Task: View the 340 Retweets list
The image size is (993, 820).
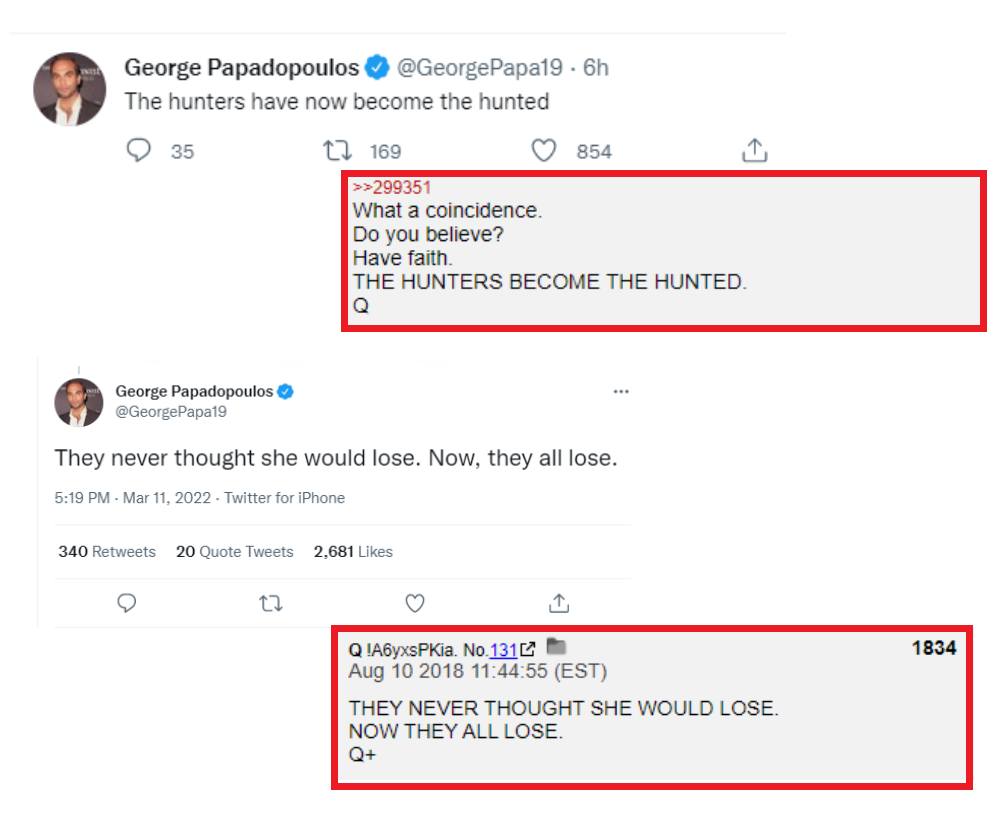Action: click(107, 551)
